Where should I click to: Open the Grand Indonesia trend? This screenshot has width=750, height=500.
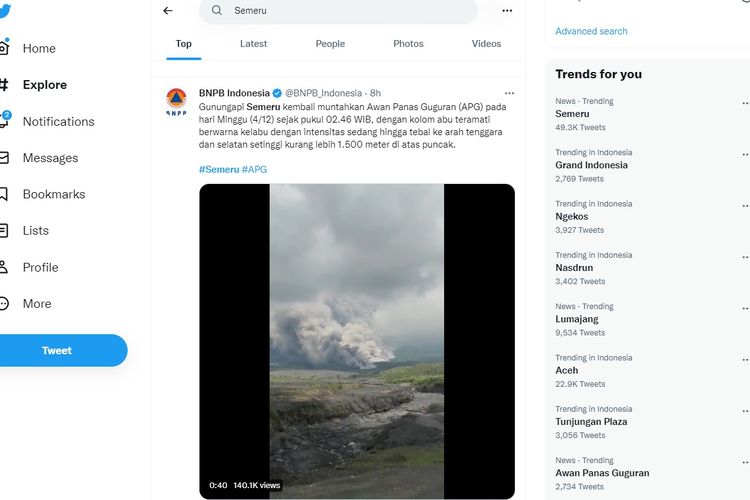(591, 165)
